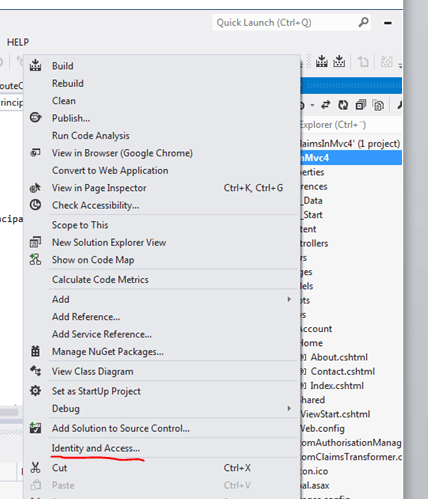Click Solution Explorer show all files icon
Image resolution: width=428 pixels, height=499 pixels.
[378, 105]
